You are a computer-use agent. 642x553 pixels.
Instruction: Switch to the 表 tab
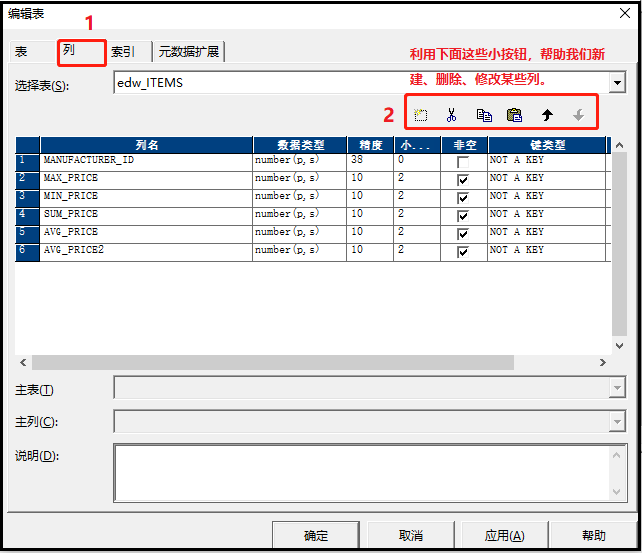32,52
